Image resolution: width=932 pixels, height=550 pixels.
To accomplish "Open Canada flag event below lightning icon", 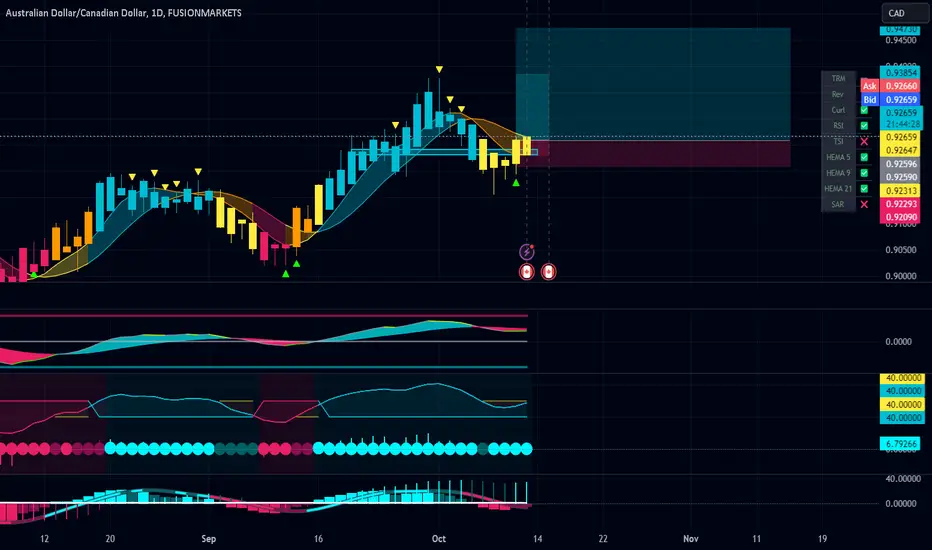I will click(527, 272).
